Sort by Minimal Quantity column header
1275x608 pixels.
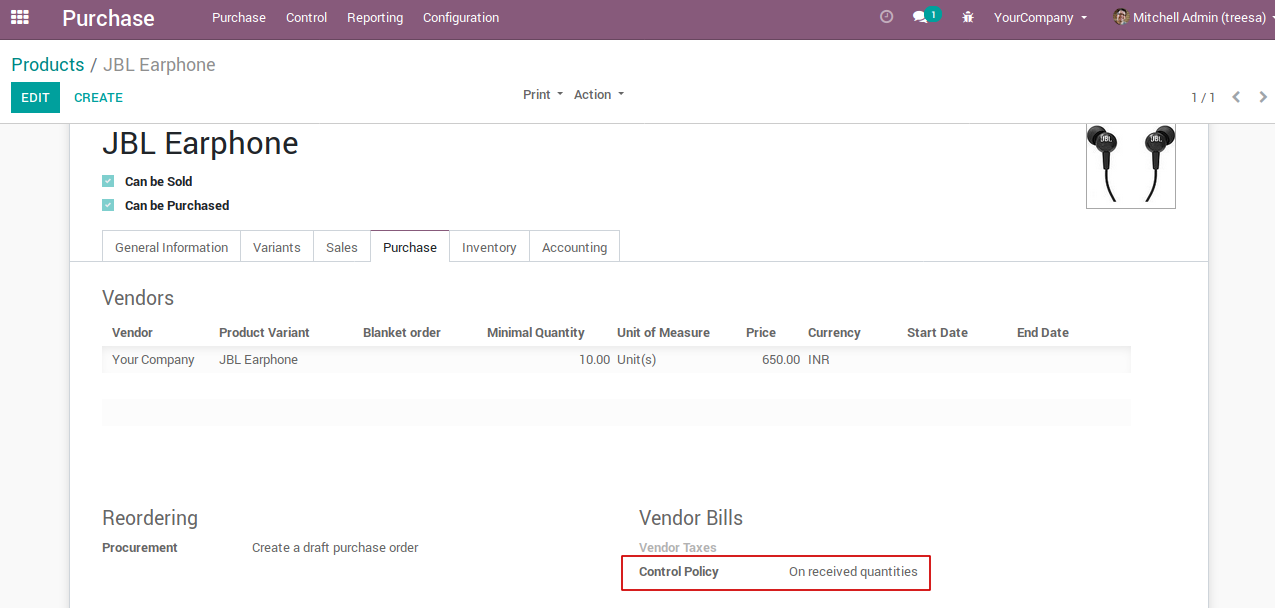(536, 332)
